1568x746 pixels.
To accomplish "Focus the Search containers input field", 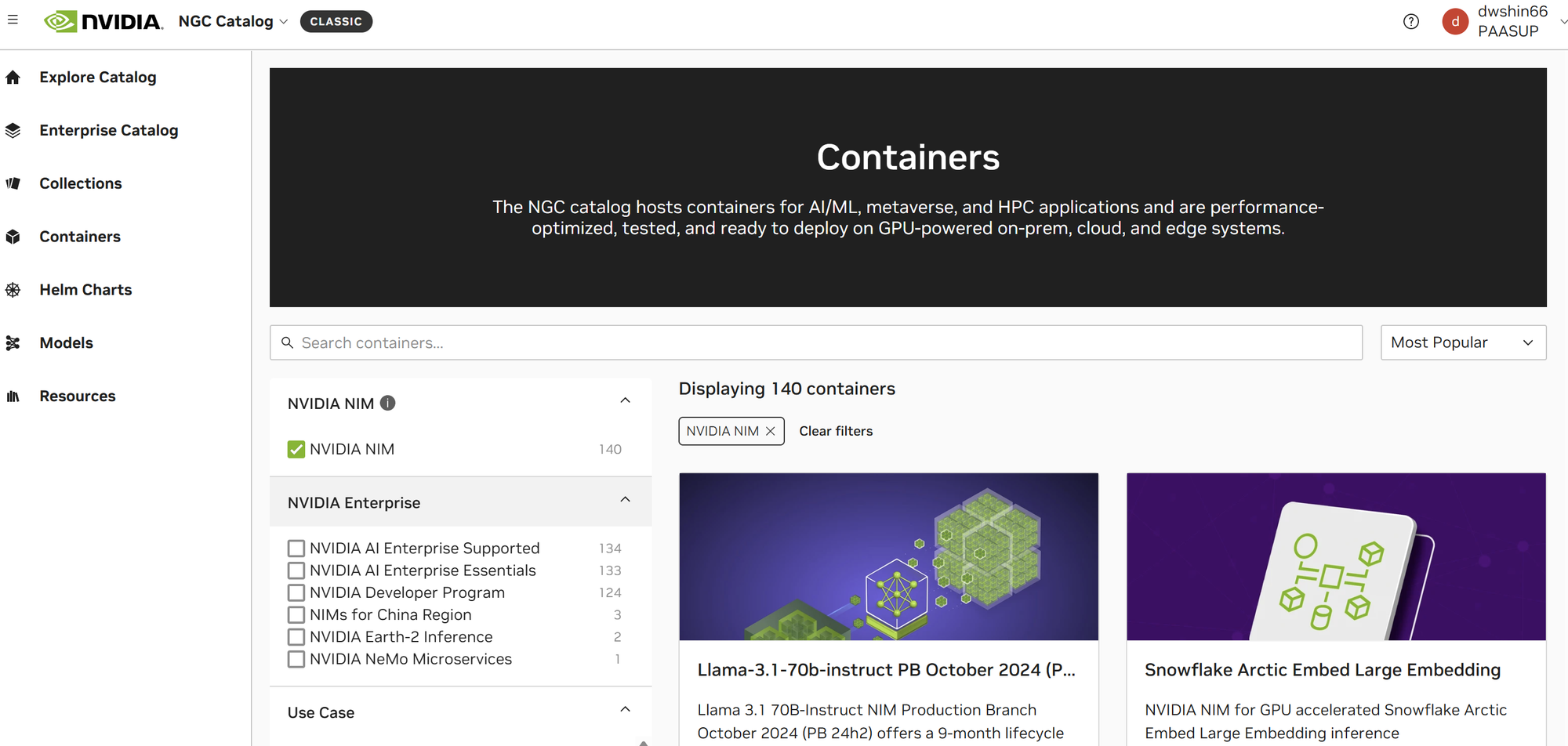I will point(815,342).
